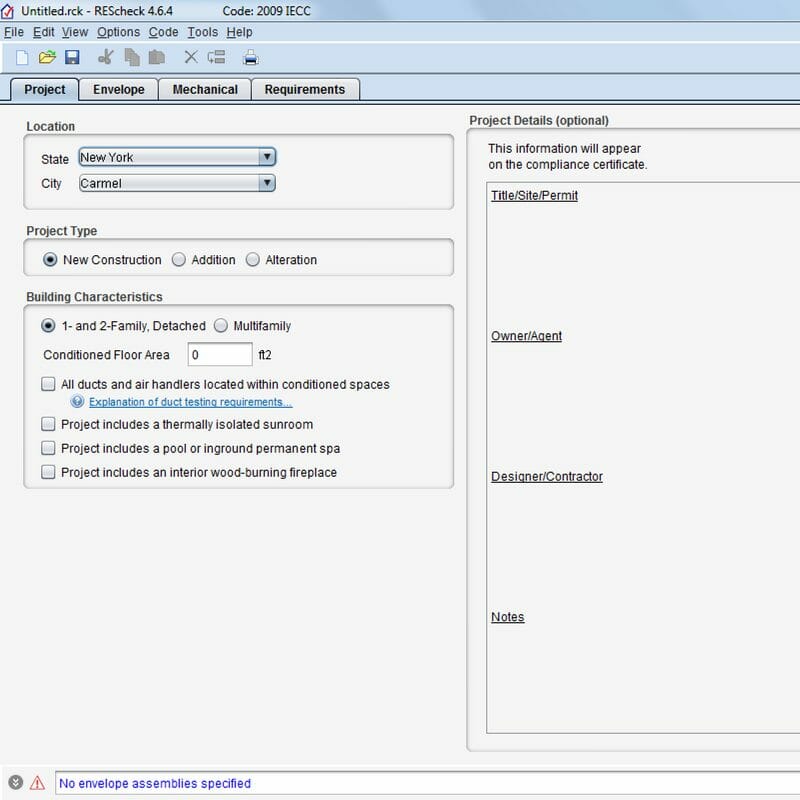Viewport: 800px width, 800px height.
Task: Switch to the Envelope tab
Action: tap(118, 89)
